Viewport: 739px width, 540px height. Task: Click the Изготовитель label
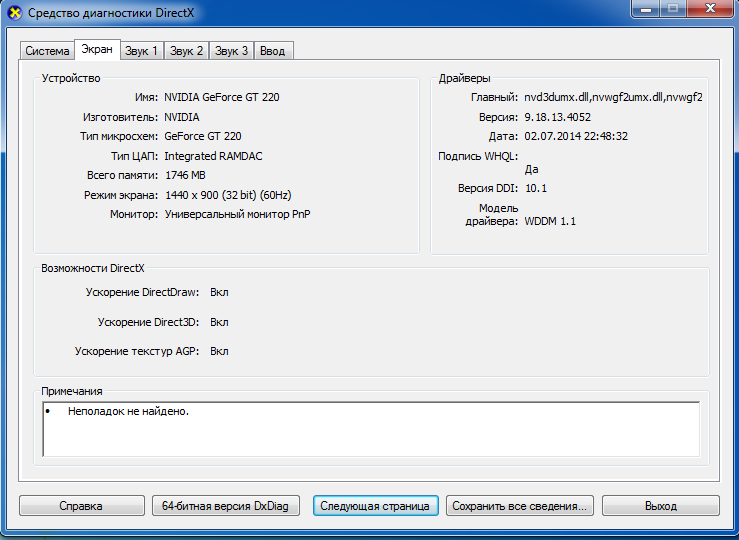click(x=121, y=117)
